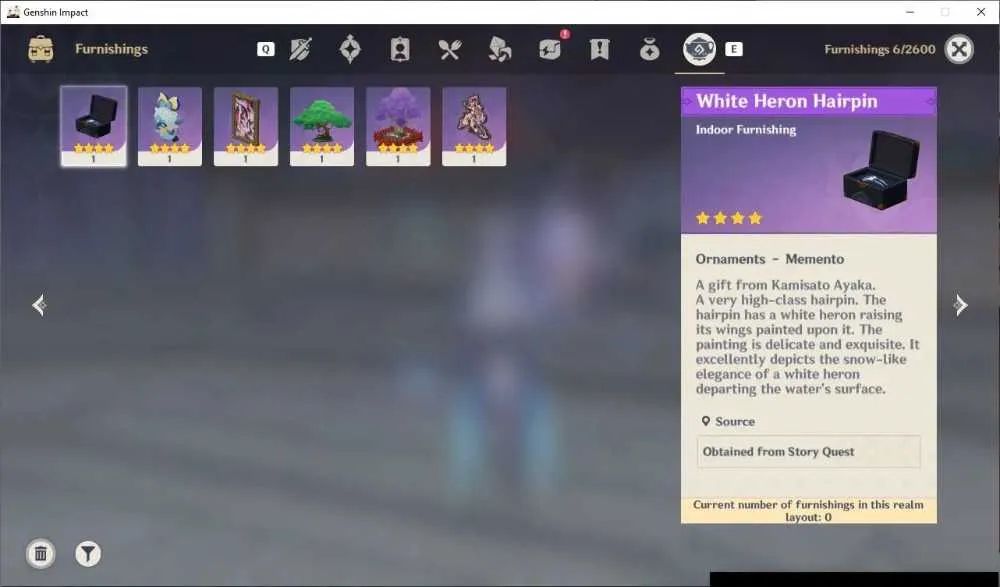Select the sixth furnishing item in the row
Viewport: 1000px width, 587px height.
point(474,126)
